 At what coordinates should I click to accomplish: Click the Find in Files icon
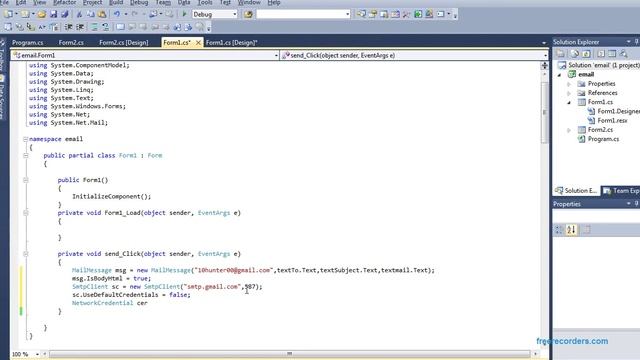[x=248, y=14]
